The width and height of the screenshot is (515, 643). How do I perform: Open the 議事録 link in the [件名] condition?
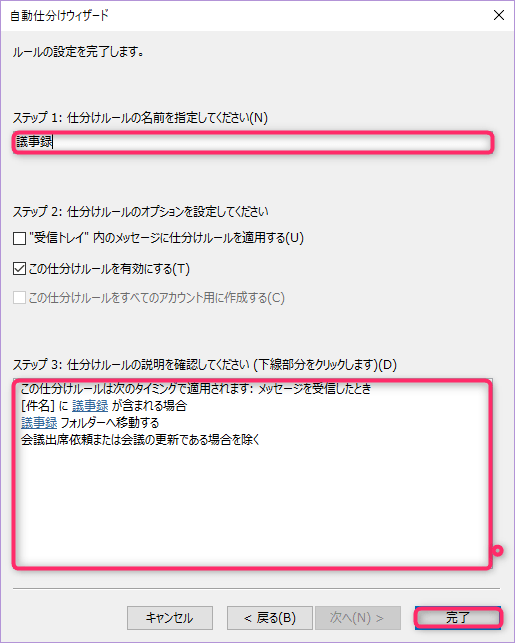(90, 406)
